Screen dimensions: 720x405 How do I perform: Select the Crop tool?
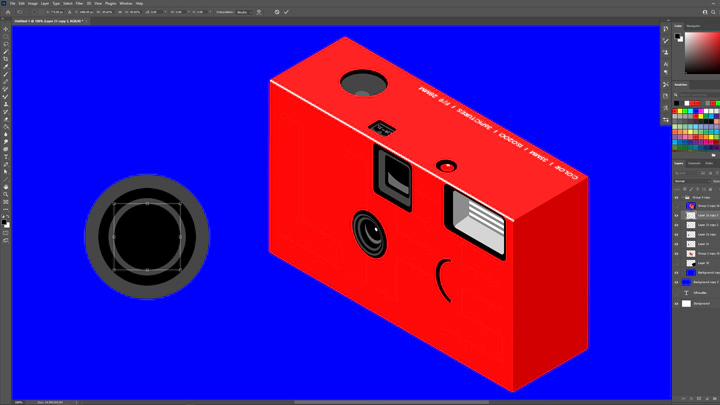(x=6, y=59)
